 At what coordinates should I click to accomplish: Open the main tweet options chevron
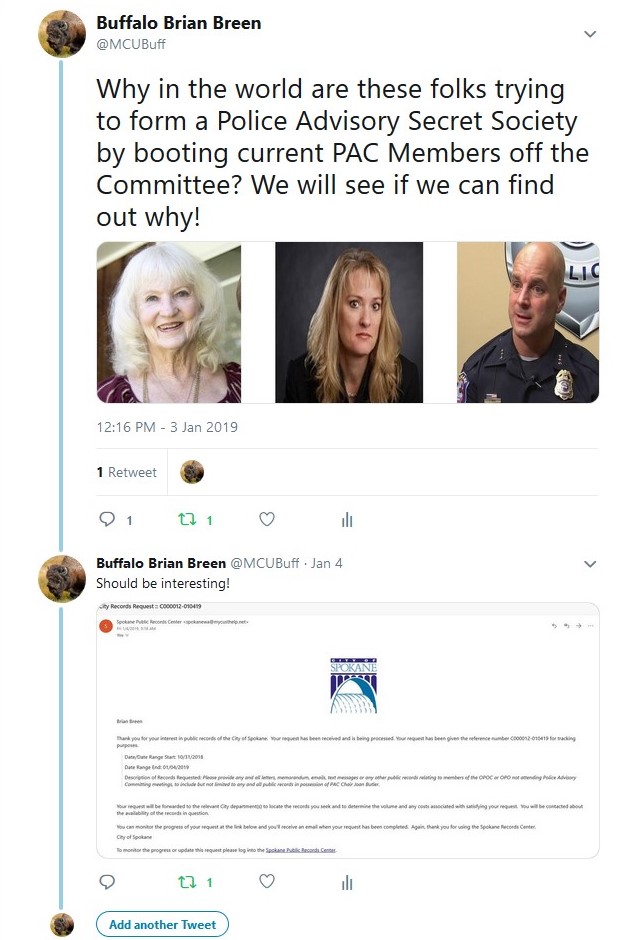[590, 34]
